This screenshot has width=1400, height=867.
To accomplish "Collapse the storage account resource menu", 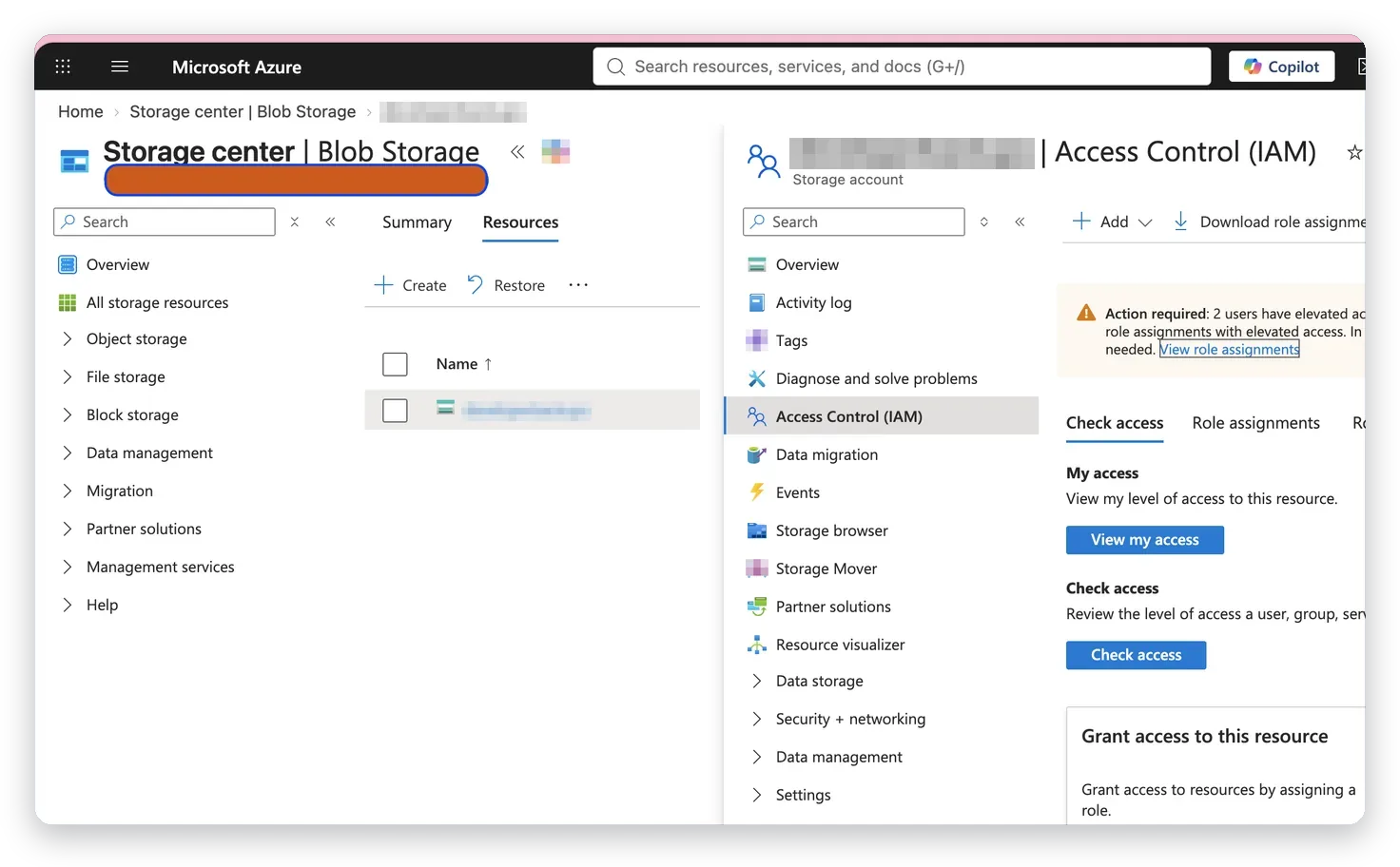I will 1020,222.
